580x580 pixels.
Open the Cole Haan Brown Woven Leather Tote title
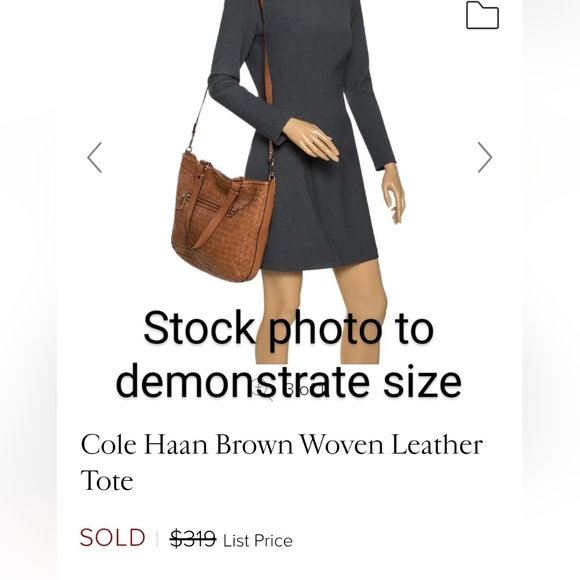282,462
